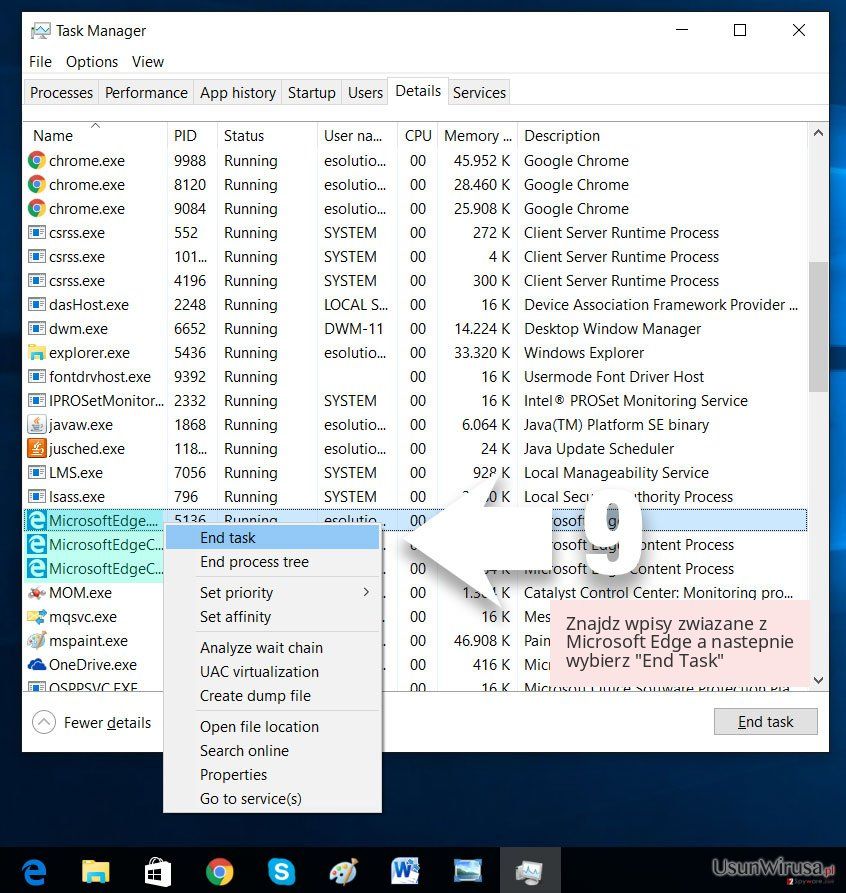Click the process list scroll down arrow

[x=818, y=680]
